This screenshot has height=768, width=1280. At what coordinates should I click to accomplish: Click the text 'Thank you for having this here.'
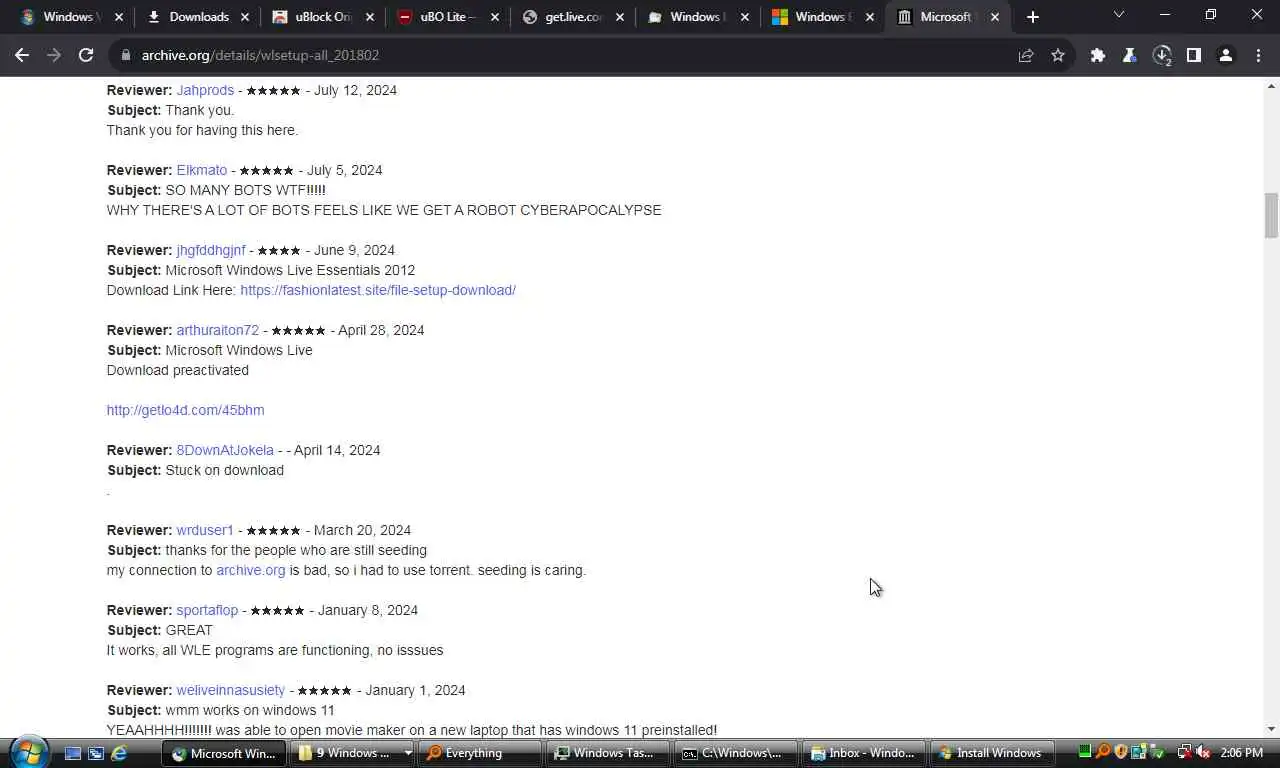203,130
